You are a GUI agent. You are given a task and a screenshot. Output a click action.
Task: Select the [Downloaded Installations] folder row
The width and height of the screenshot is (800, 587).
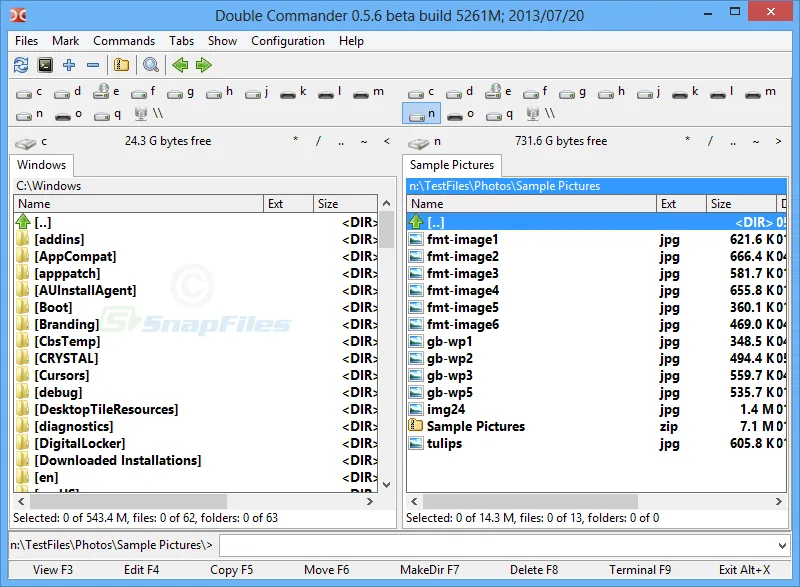196,460
